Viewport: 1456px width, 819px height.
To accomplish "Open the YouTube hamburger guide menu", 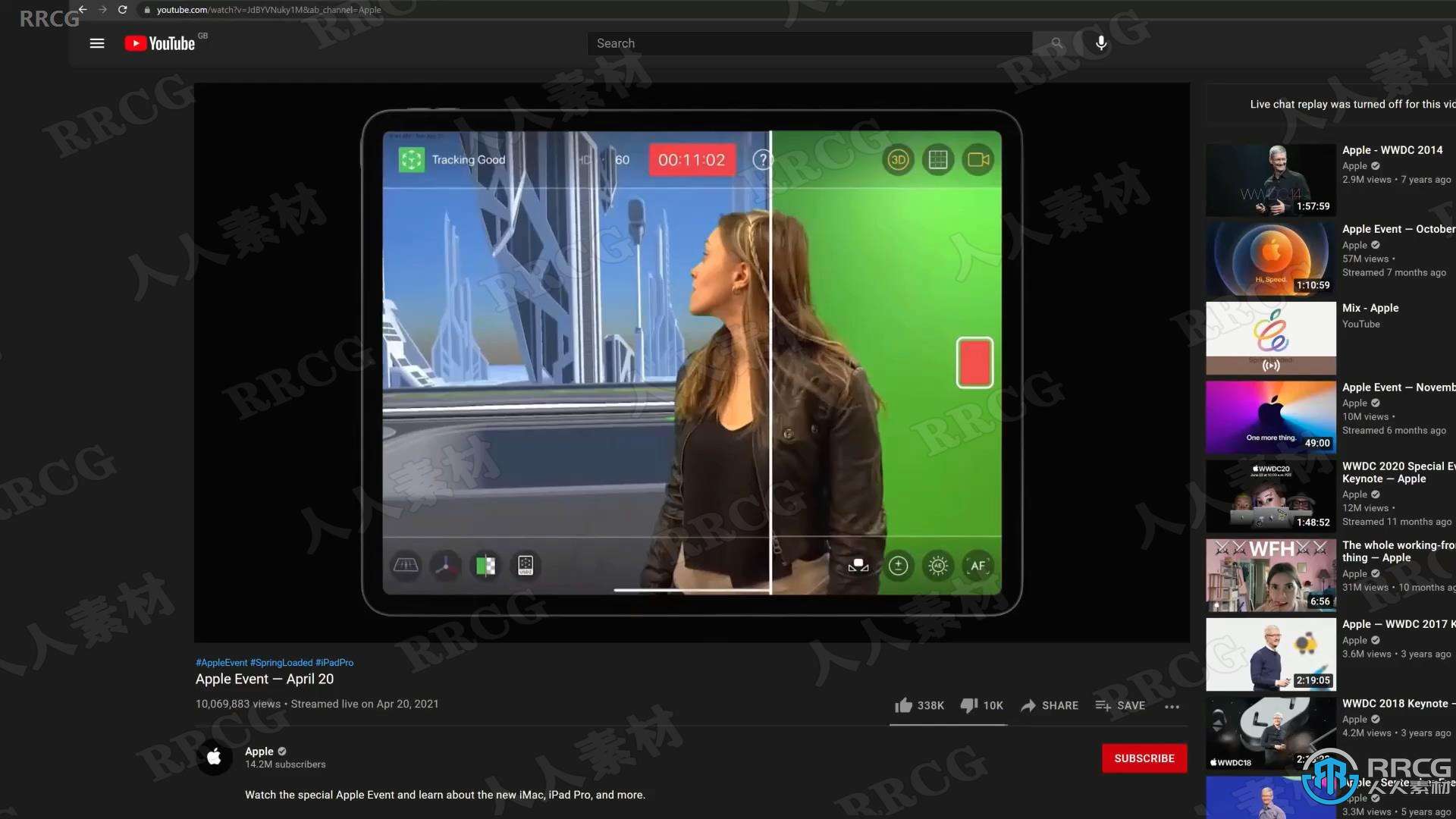I will pos(97,43).
